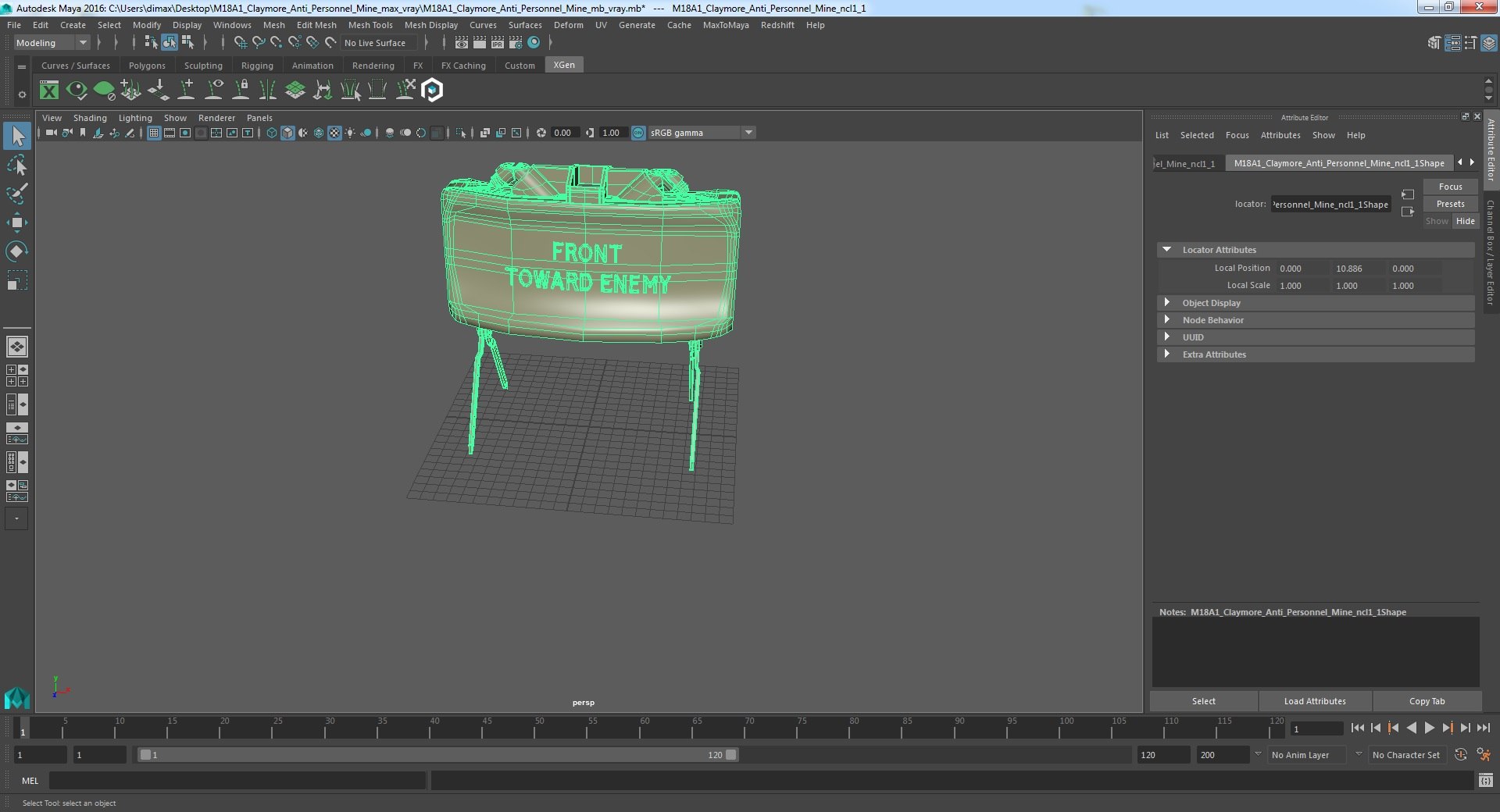The height and width of the screenshot is (812, 1500).
Task: Open the Mesh Tools menu
Action: [x=370, y=25]
